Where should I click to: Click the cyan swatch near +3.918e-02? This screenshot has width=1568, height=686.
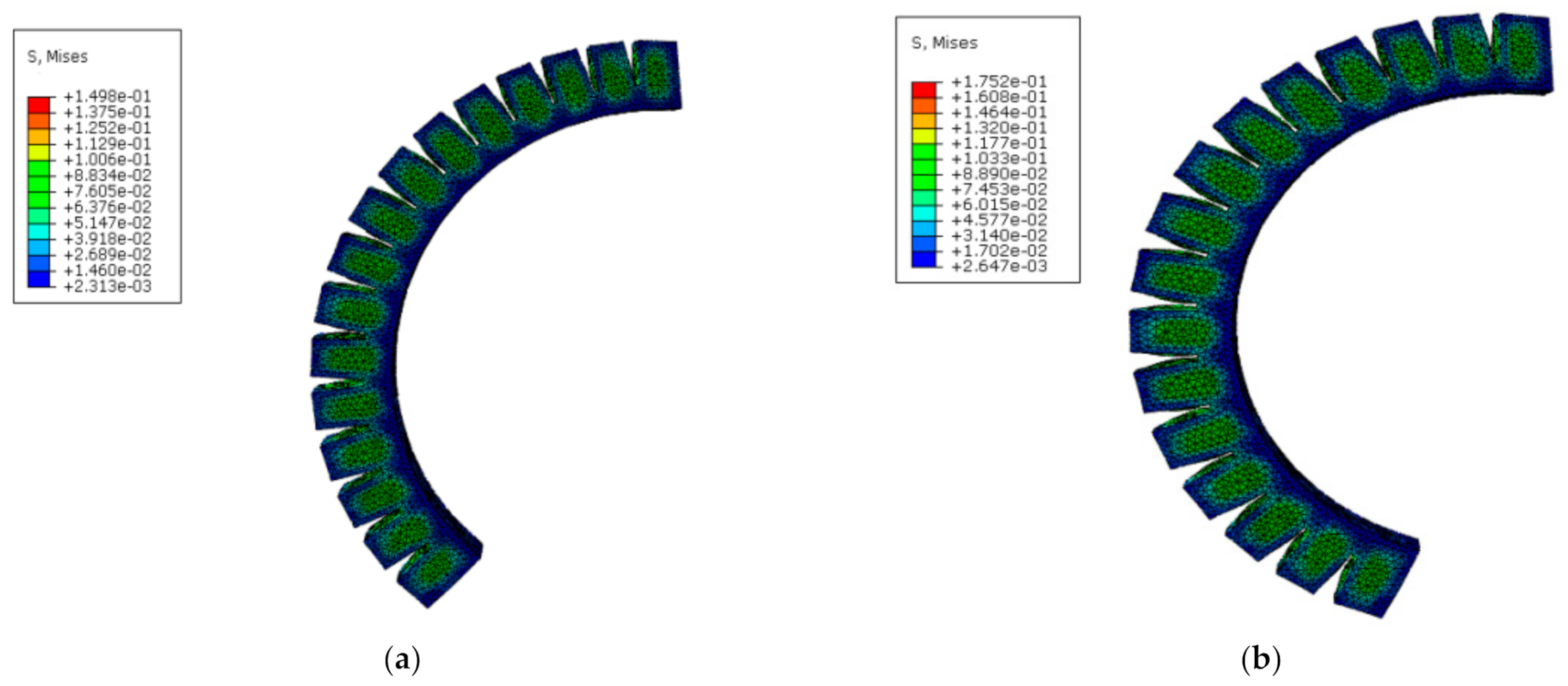(38, 231)
